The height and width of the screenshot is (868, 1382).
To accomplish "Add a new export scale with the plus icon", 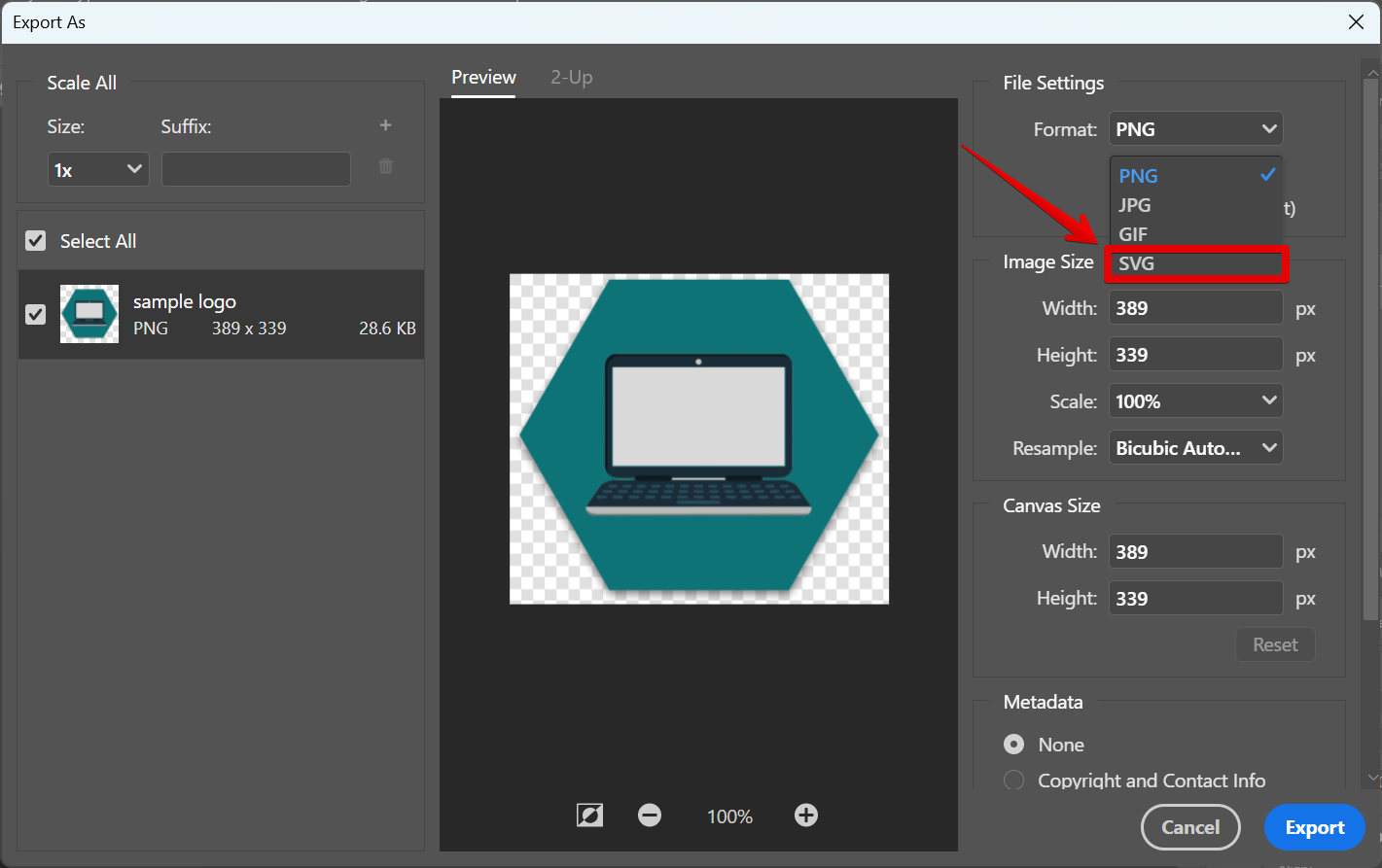I will coord(385,124).
